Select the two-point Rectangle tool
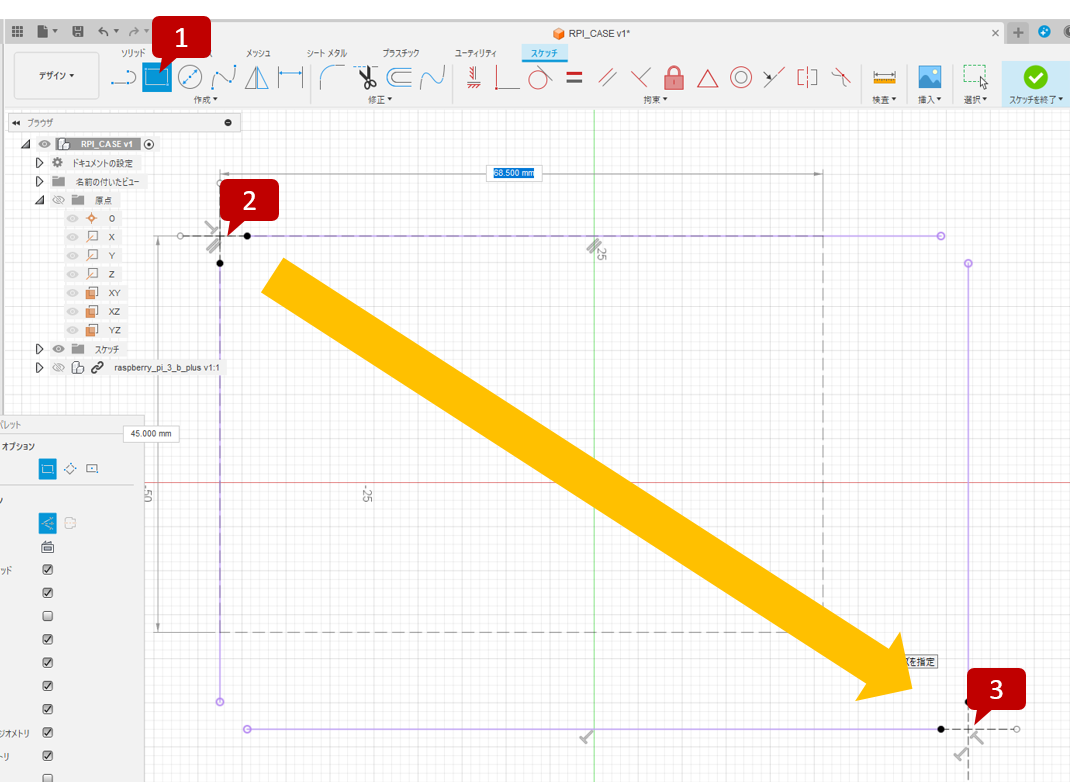Screen dimensions: 1070x782 (156, 77)
